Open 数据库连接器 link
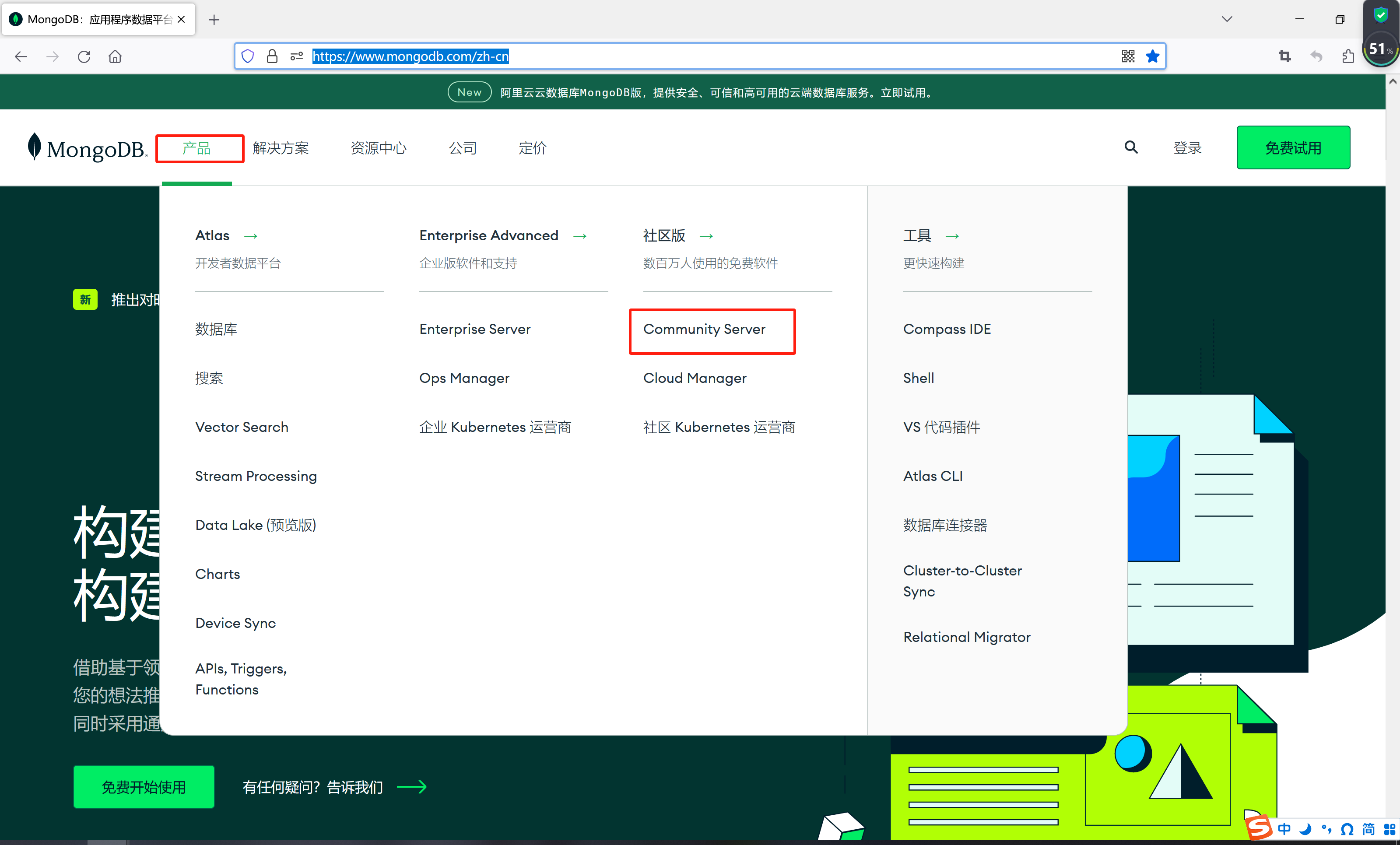 (945, 525)
